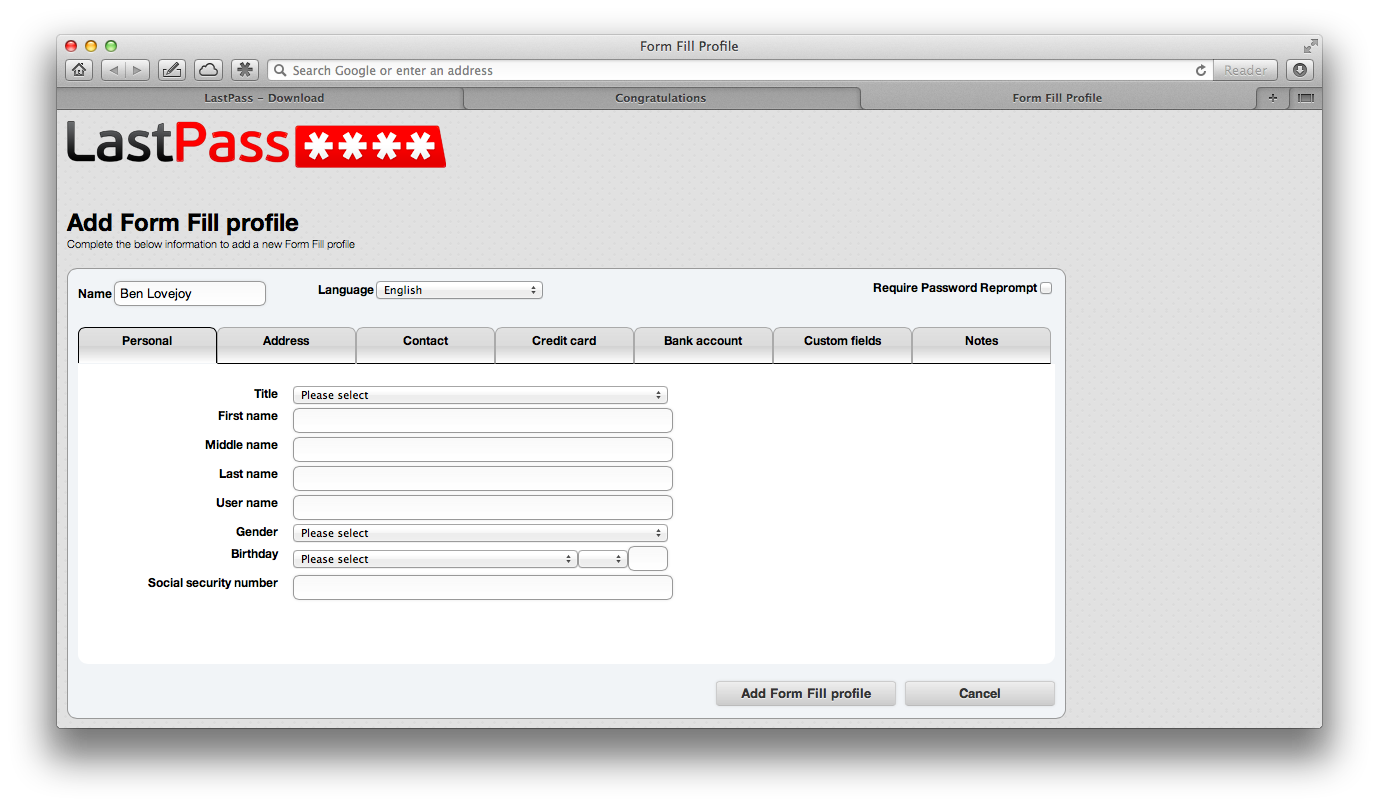Viewport: 1379px width, 807px height.
Task: Click Add Form Fill profile button
Action: 806,693
